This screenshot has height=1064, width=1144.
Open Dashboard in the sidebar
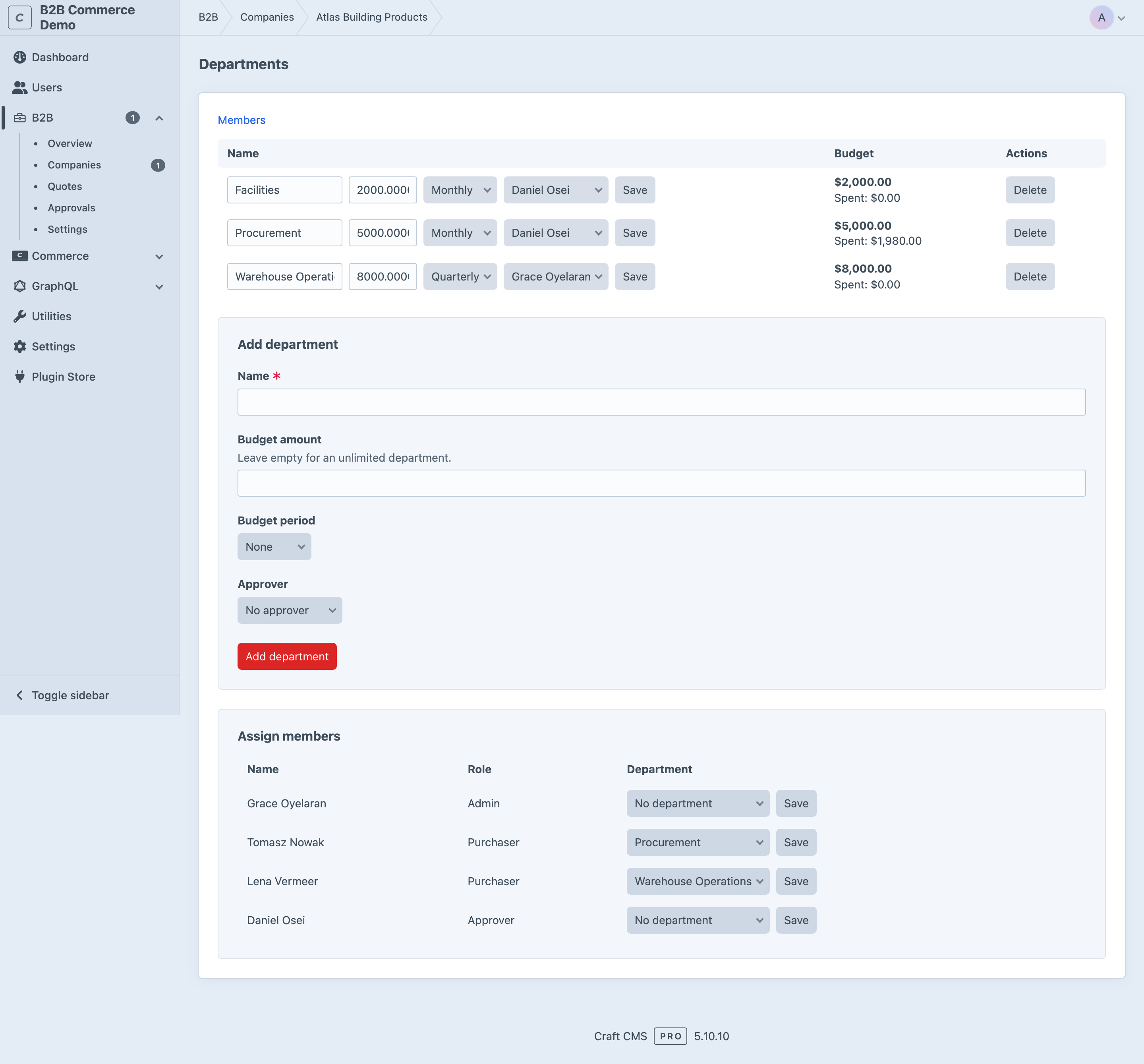pyautogui.click(x=60, y=57)
